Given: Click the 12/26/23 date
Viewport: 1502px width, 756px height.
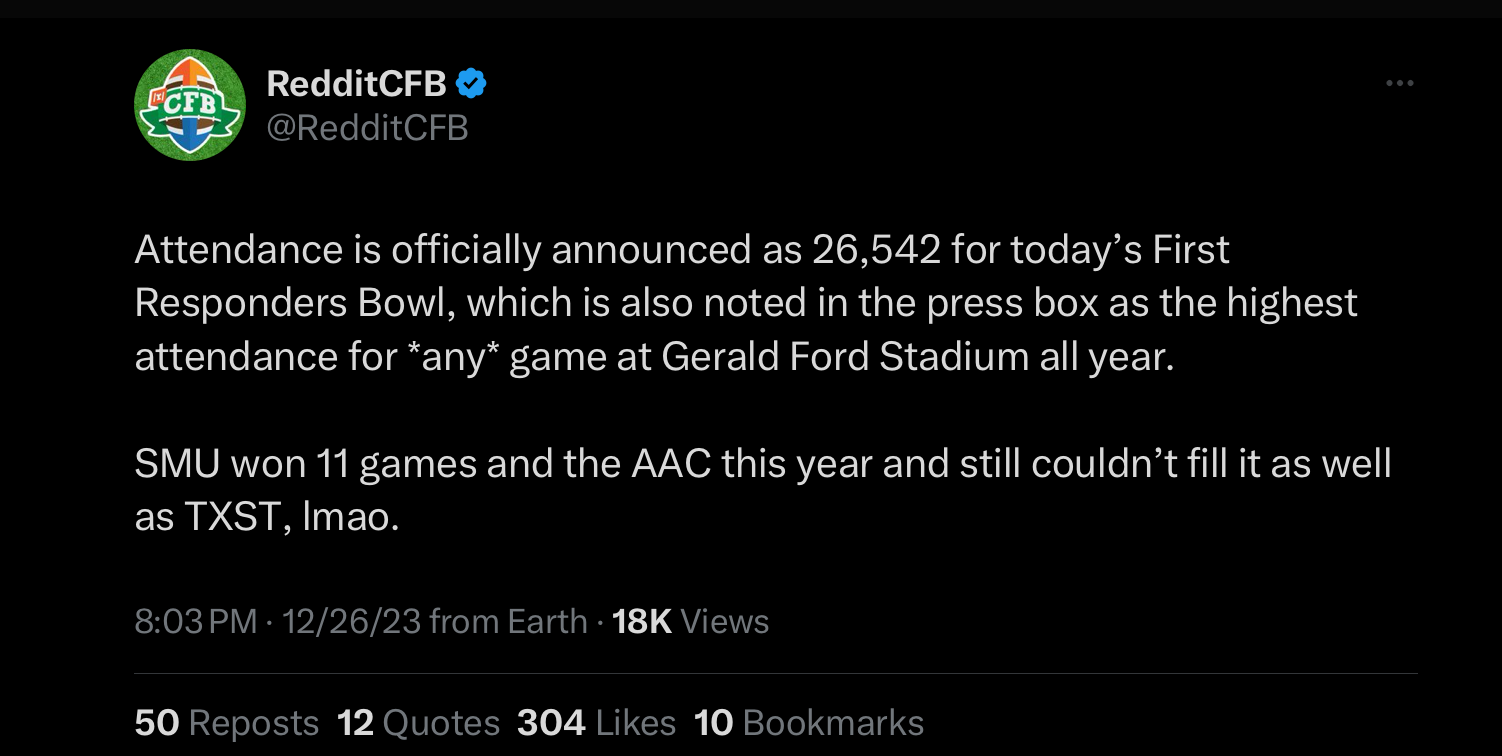Looking at the screenshot, I should 351,621.
